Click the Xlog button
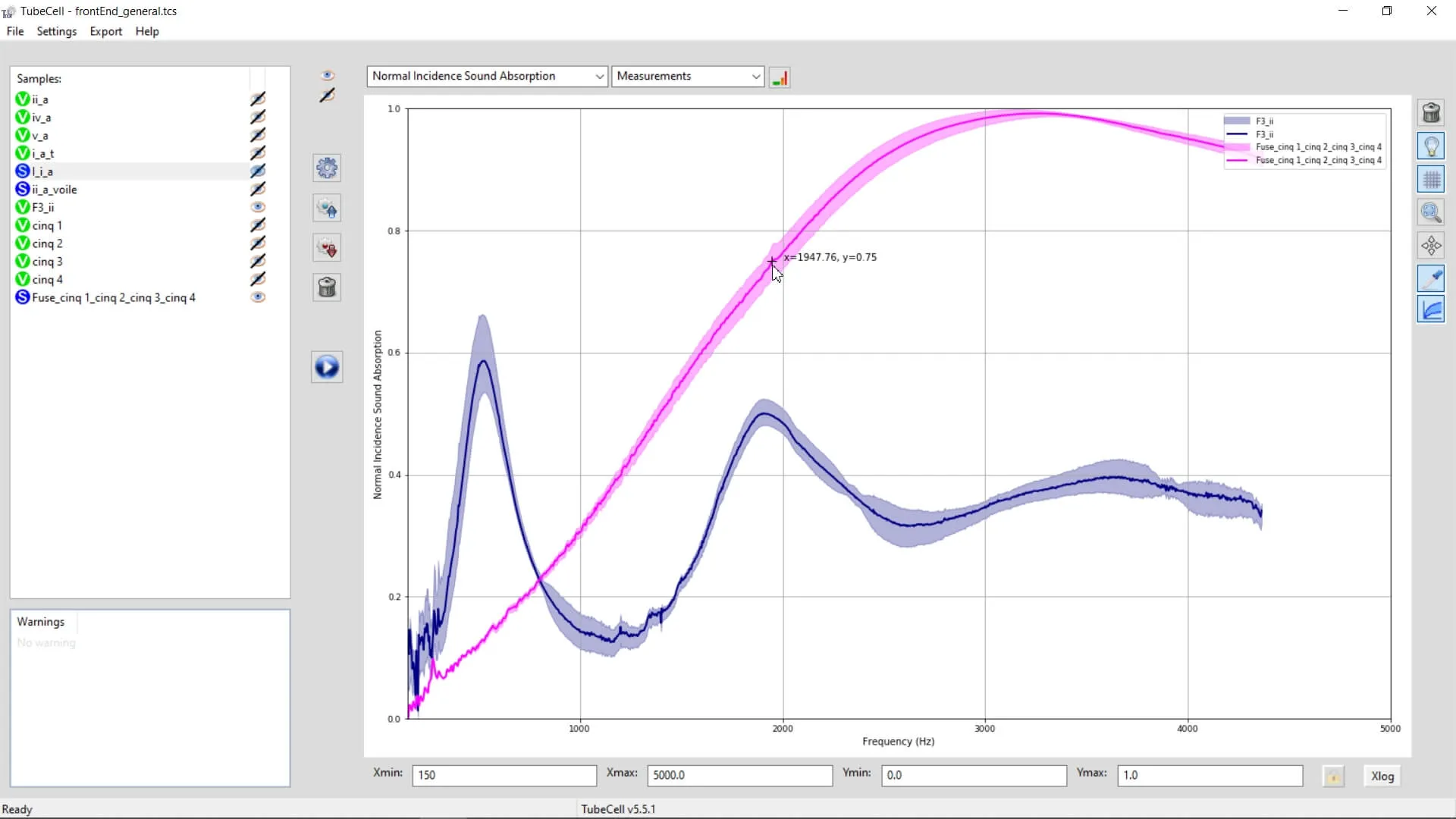This screenshot has width=1456, height=819. [1382, 776]
